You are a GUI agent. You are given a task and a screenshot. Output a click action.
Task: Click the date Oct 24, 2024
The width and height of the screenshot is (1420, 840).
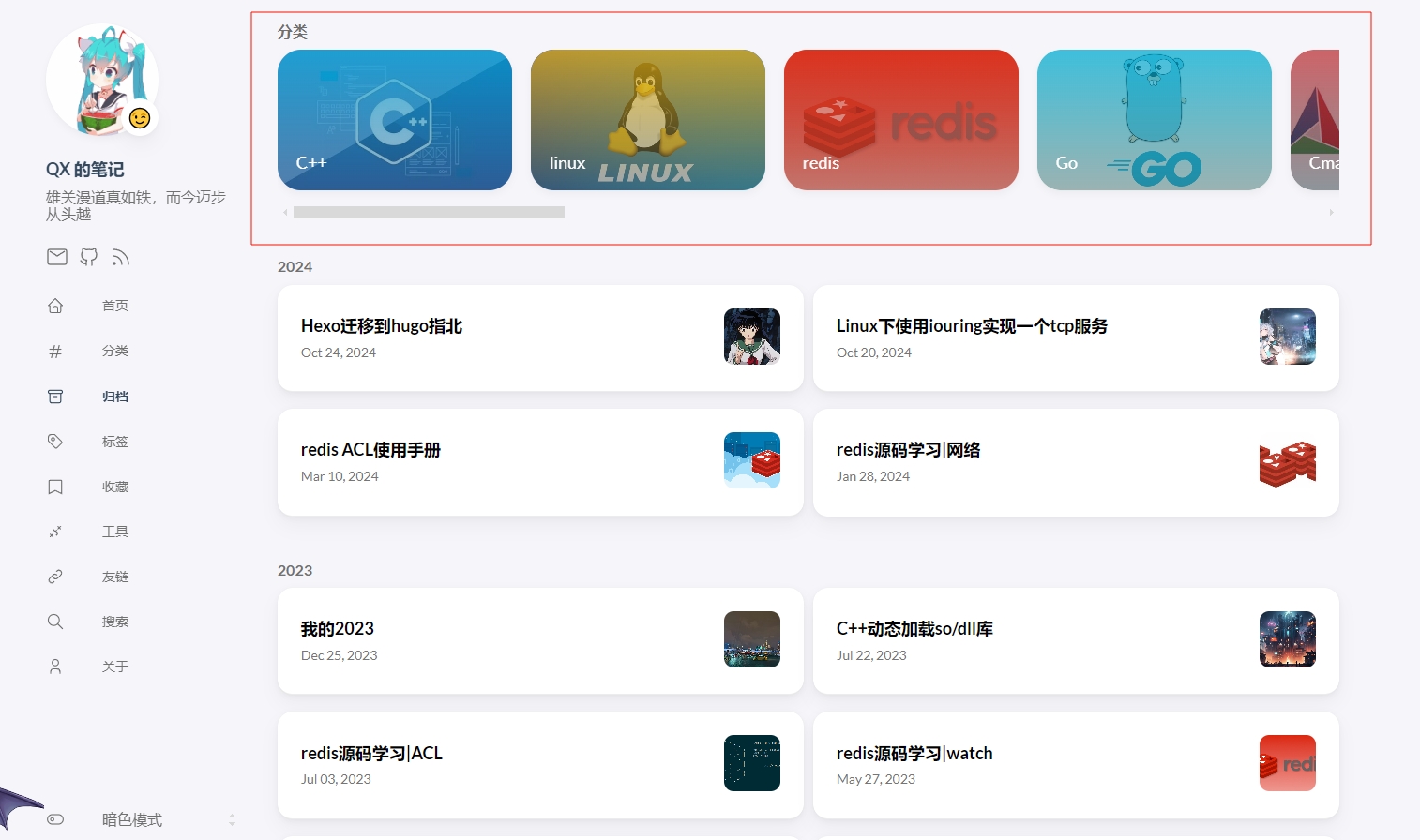(x=339, y=352)
